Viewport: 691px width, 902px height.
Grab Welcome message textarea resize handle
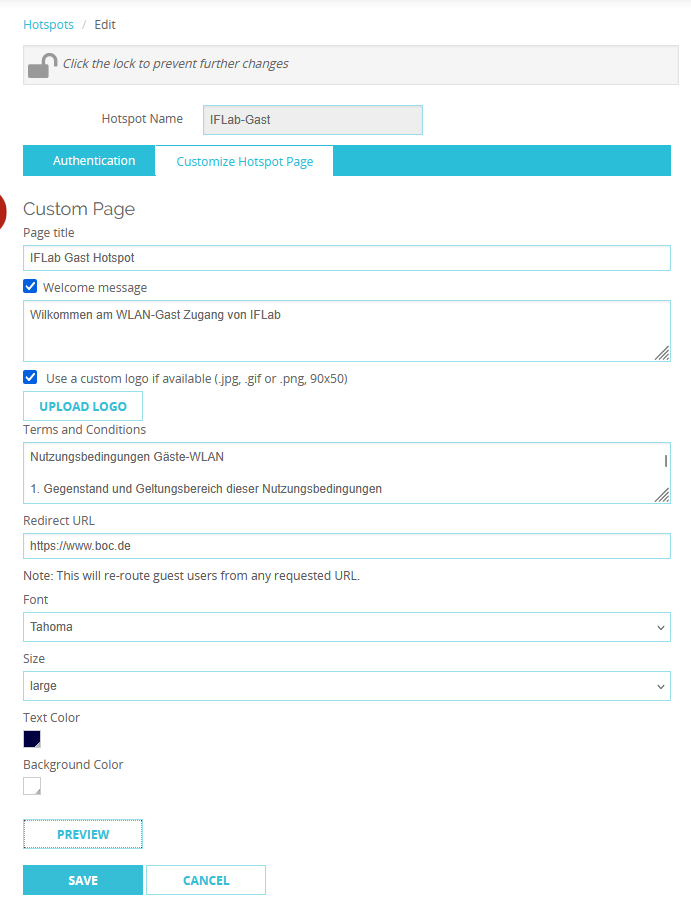[x=662, y=352]
